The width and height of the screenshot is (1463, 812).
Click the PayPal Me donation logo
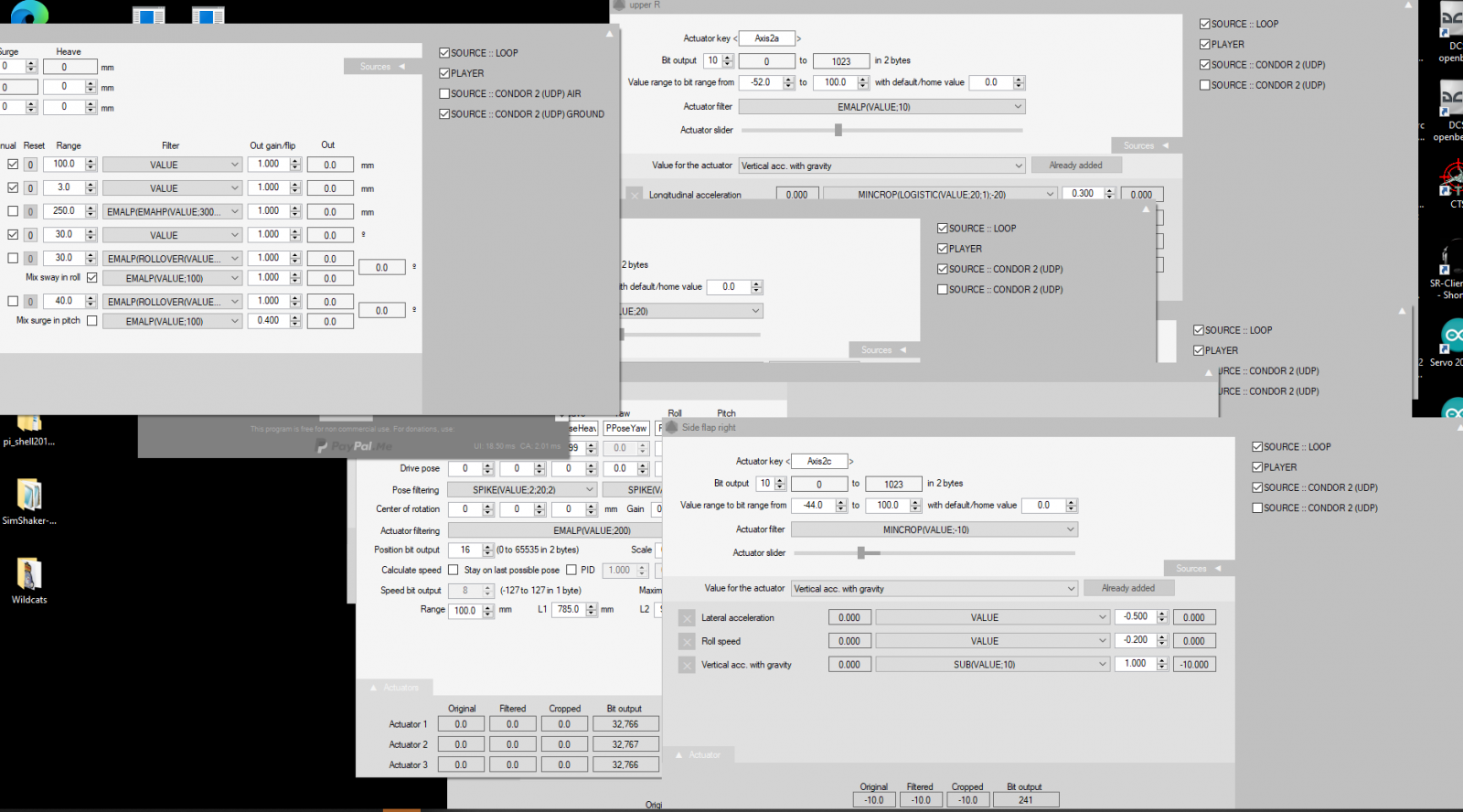point(354,446)
